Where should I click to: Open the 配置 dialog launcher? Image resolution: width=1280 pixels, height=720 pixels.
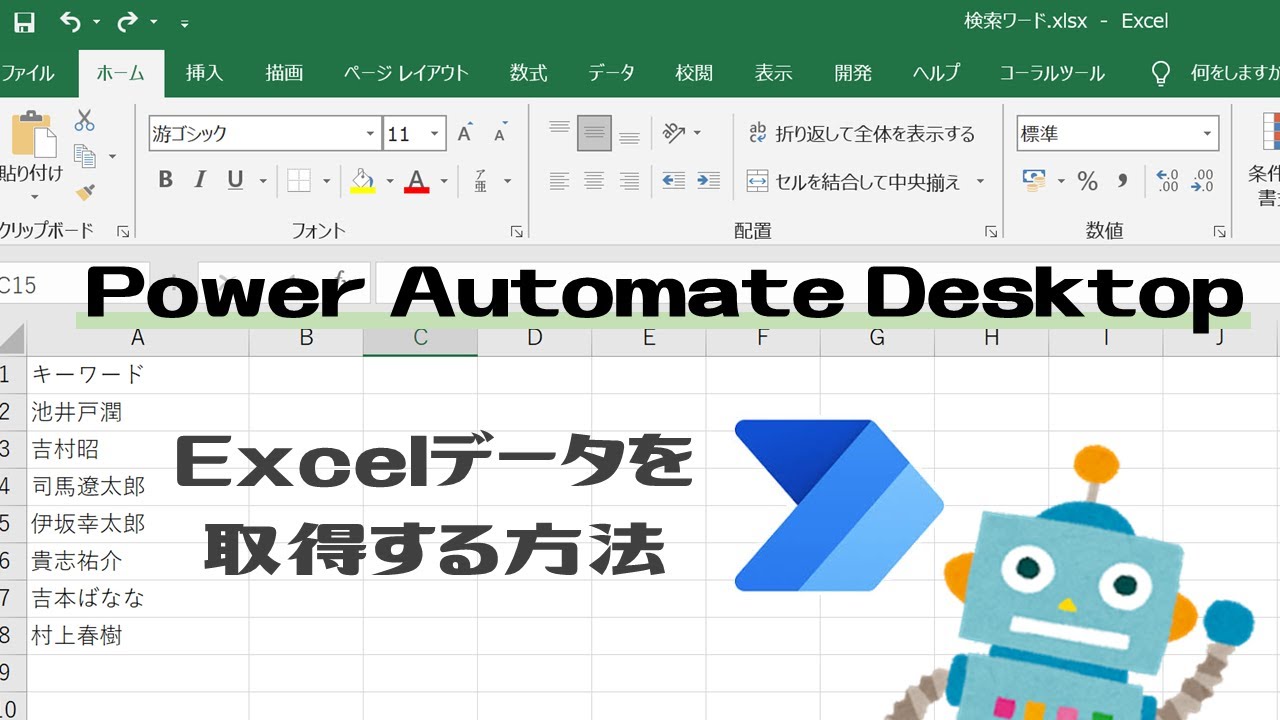(991, 231)
